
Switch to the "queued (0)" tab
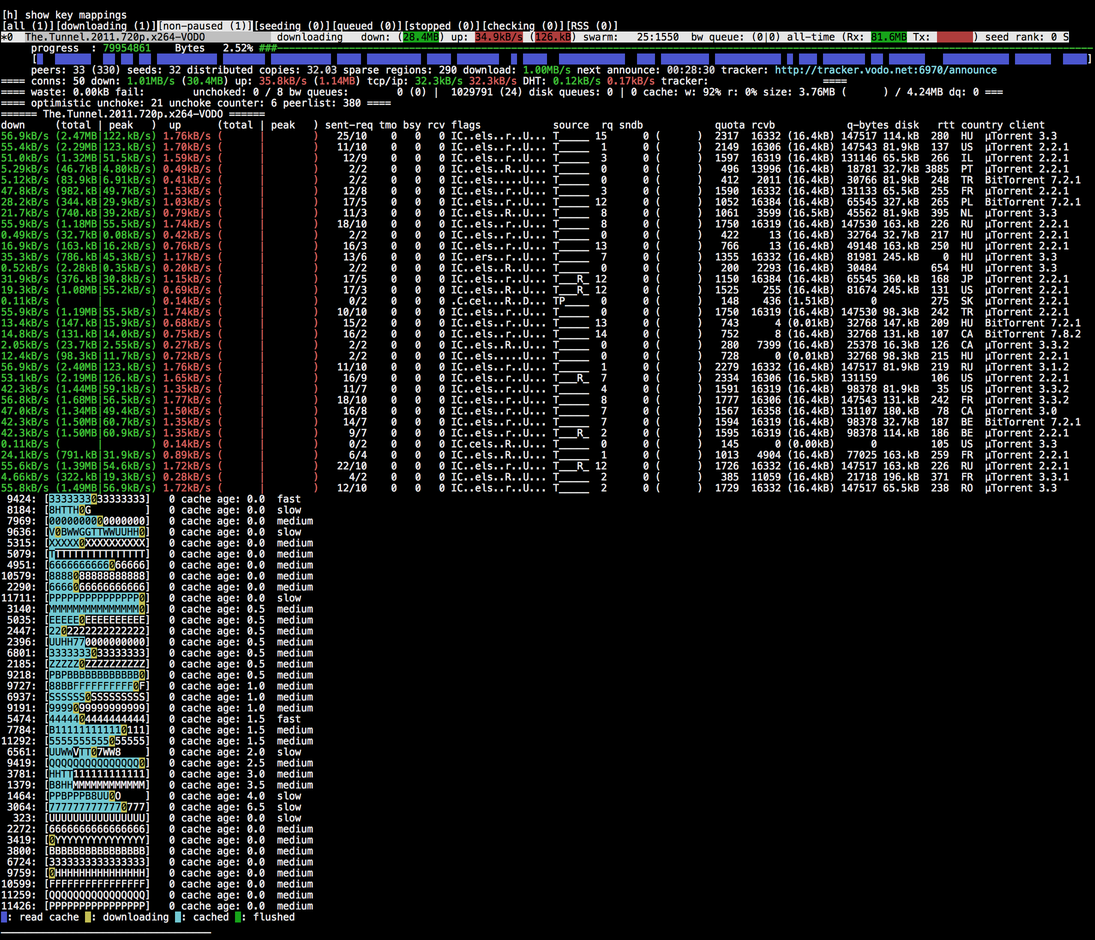click(x=366, y=26)
